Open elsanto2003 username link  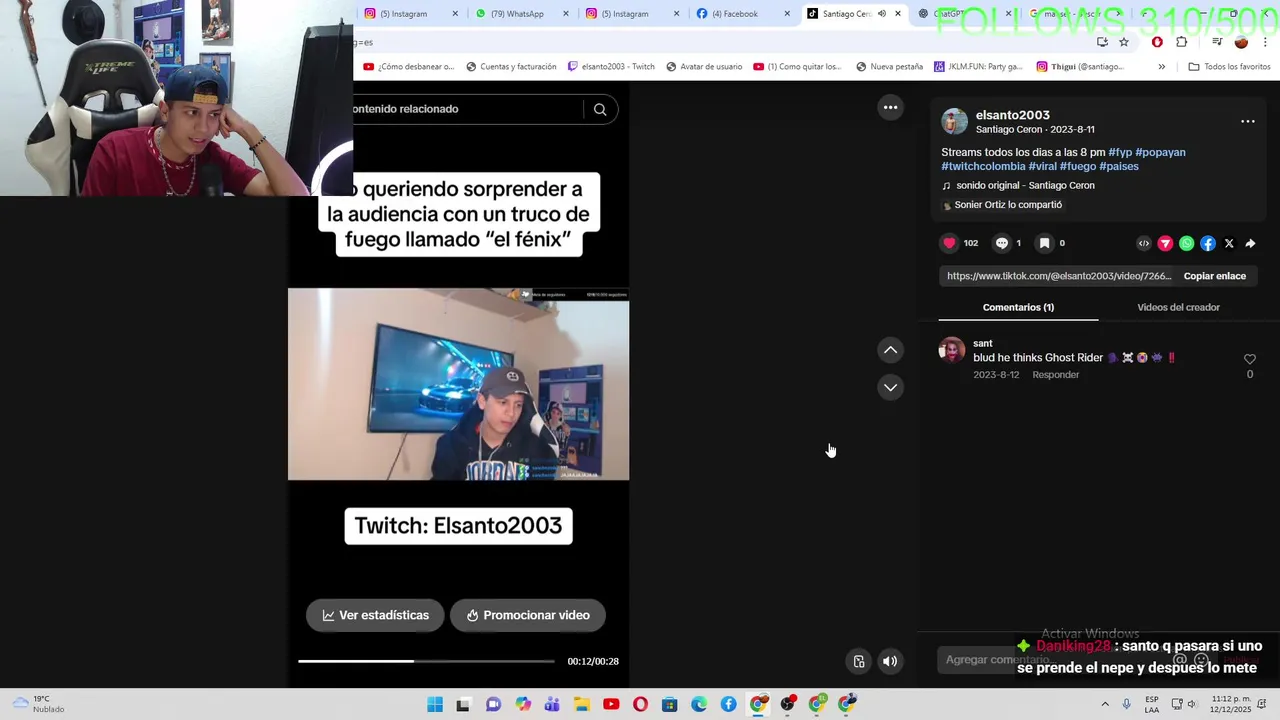click(x=1012, y=115)
